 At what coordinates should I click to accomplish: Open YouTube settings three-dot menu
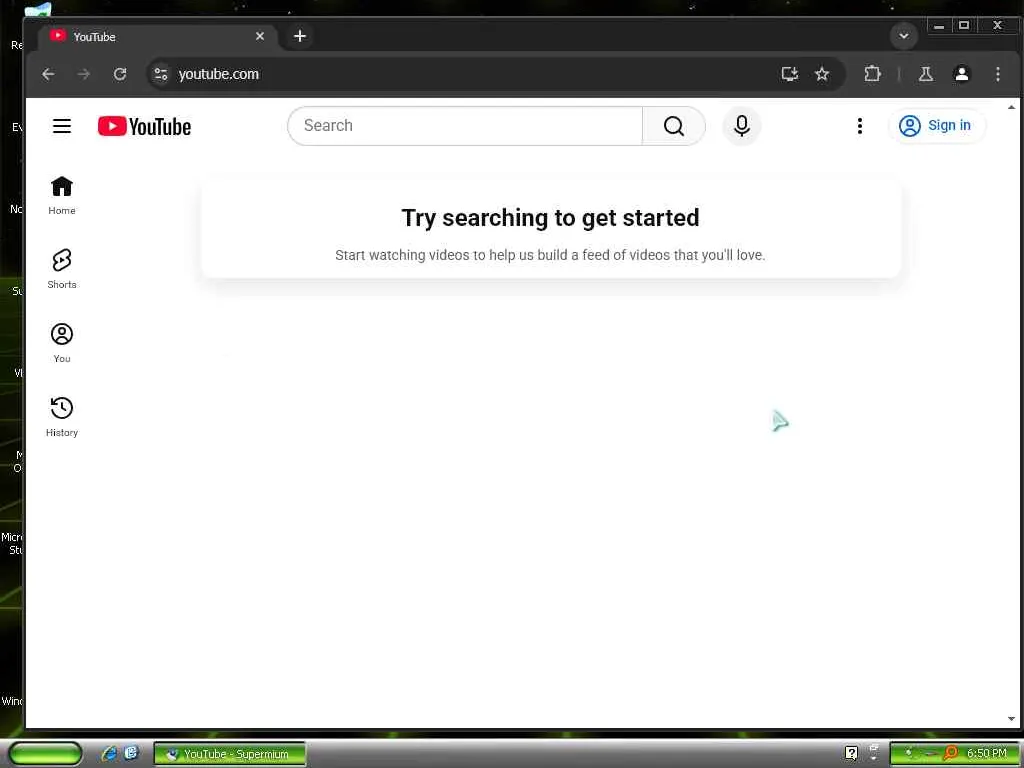tap(859, 126)
